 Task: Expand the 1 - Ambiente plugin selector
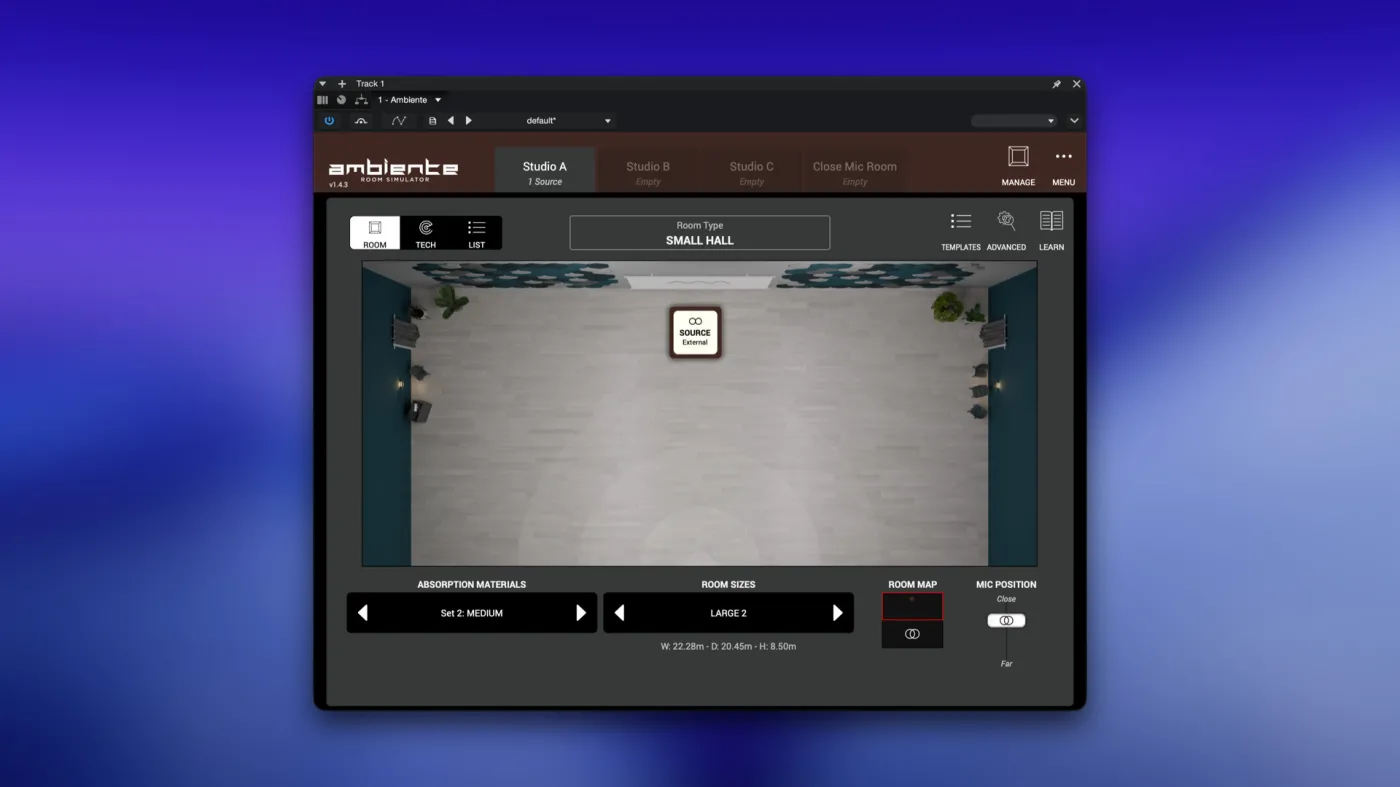pos(410,100)
